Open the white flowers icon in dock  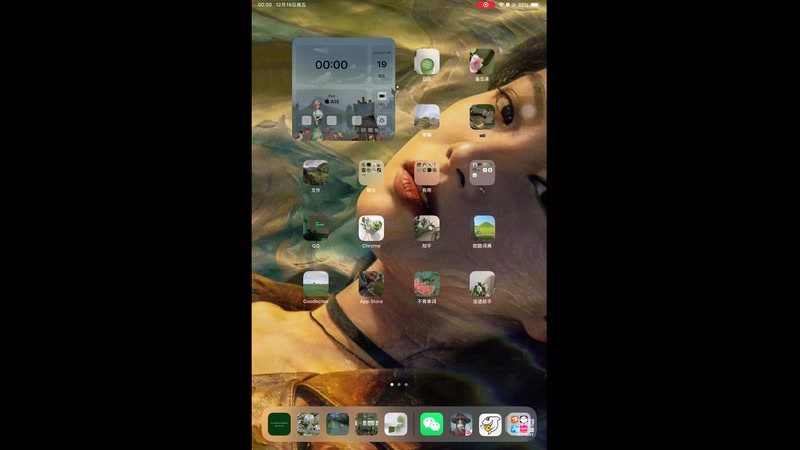point(308,424)
